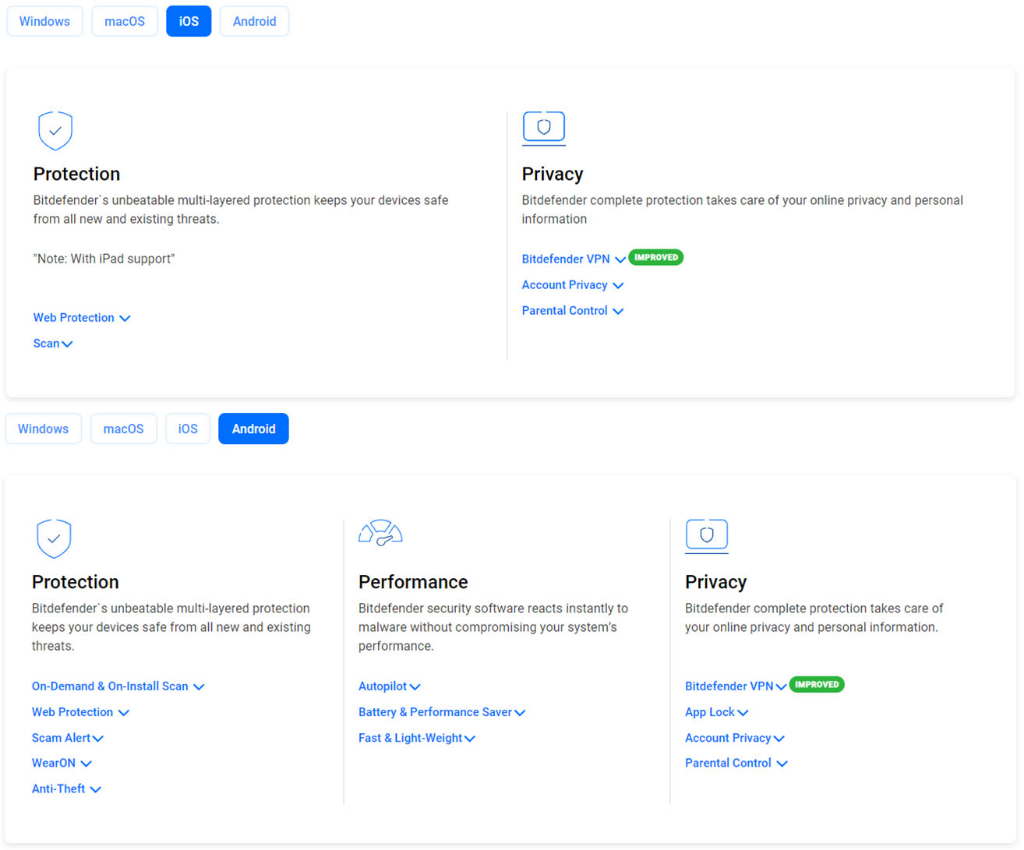
Task: Select macOS tab in the top tab row
Action: (x=125, y=22)
